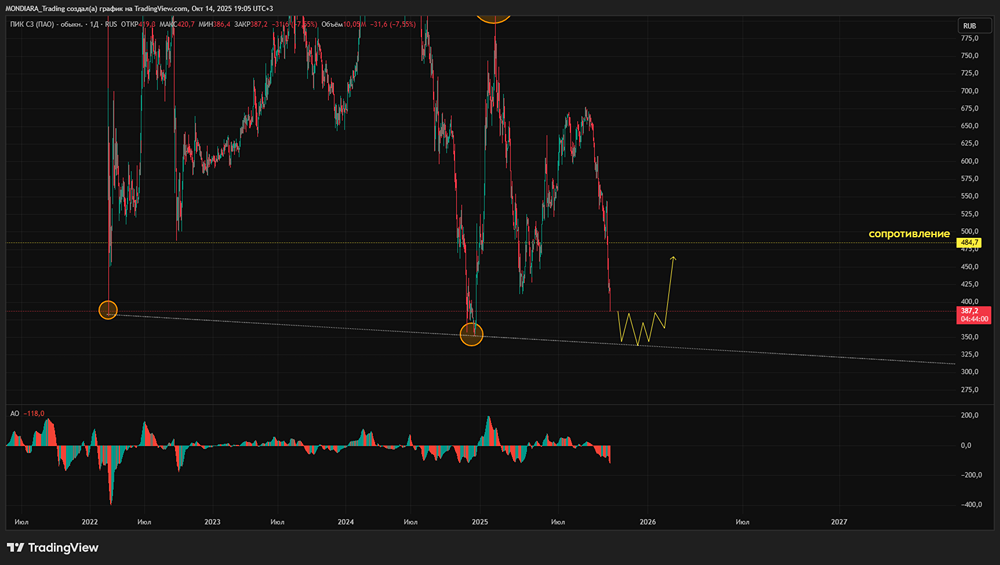
Task: Click the 500,0 price axis label
Action: point(969,231)
